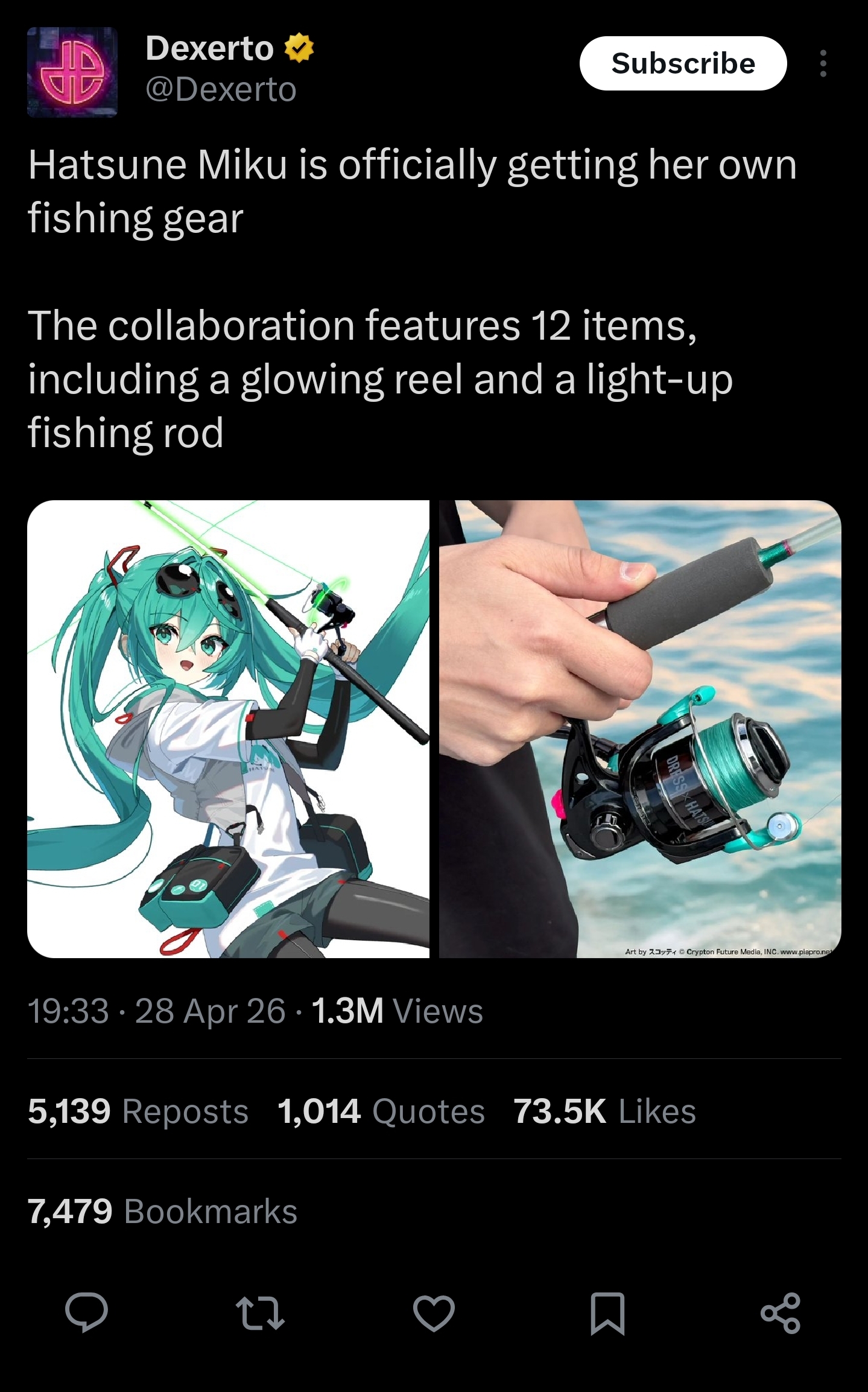Bookmark the post with the bookmark icon
This screenshot has width=868, height=1392.
click(607, 1313)
